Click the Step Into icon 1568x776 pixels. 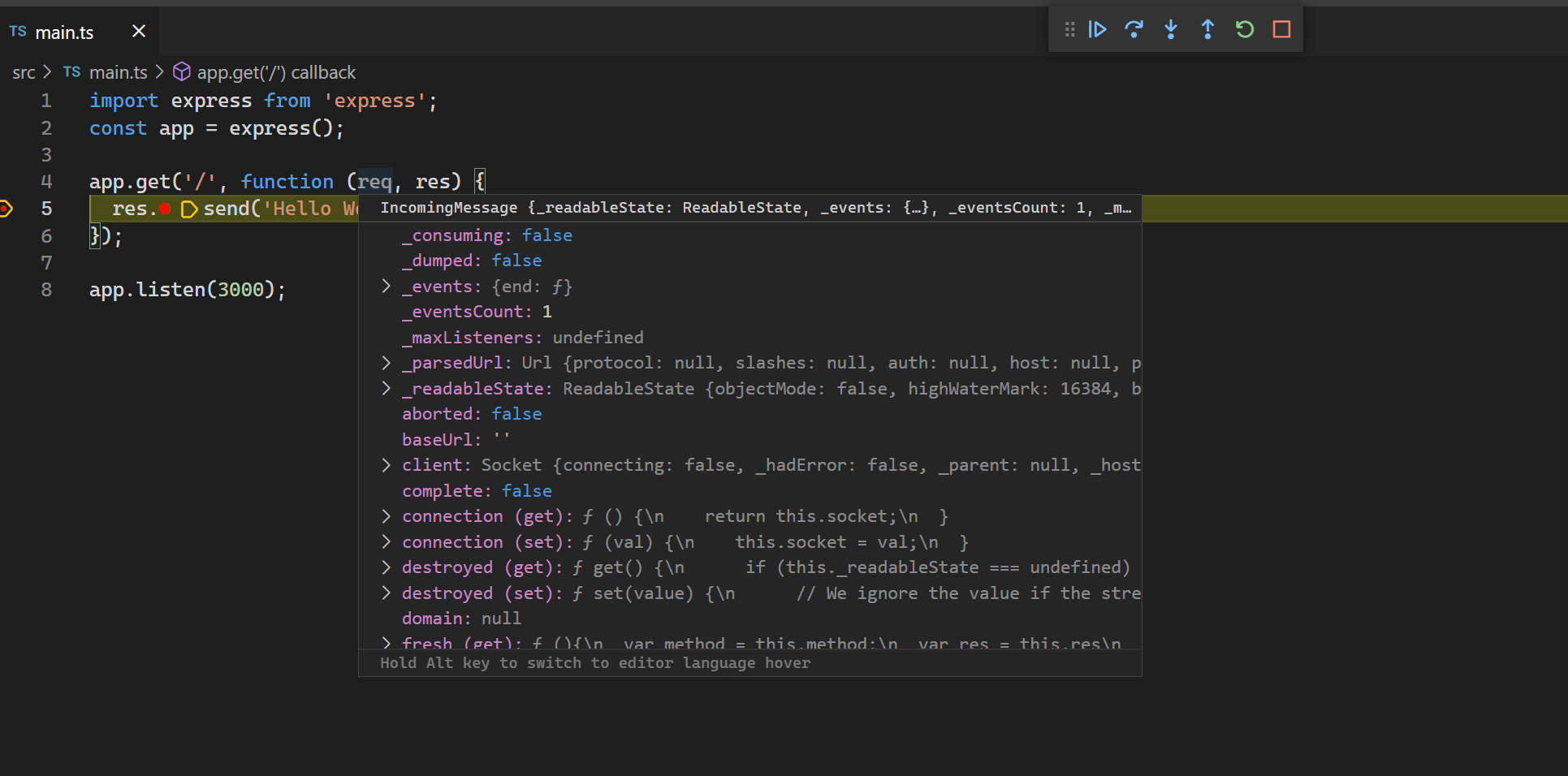click(1171, 29)
